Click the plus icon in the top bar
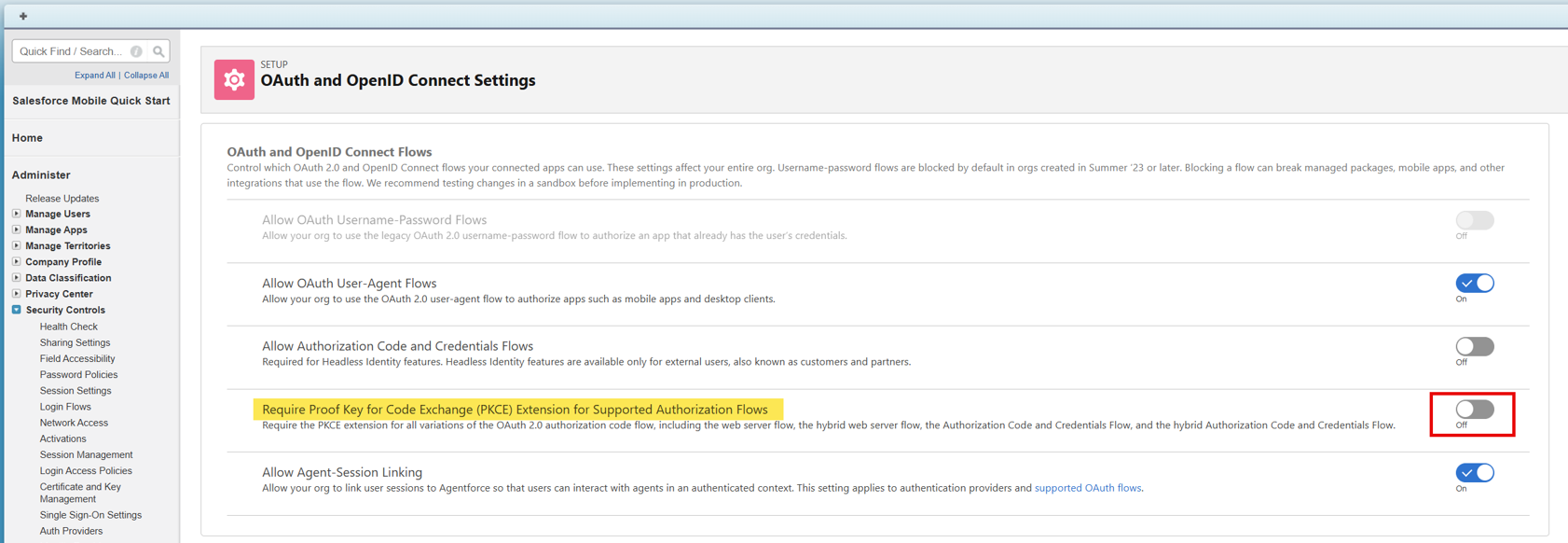Screen dimensions: 1568x543 pos(23,16)
